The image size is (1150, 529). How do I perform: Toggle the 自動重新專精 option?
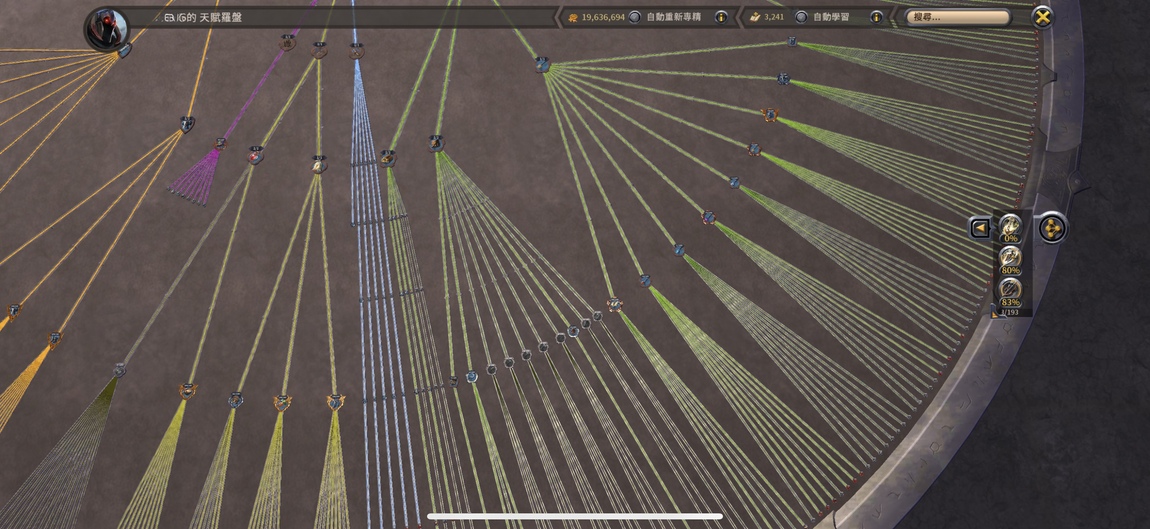[x=634, y=17]
